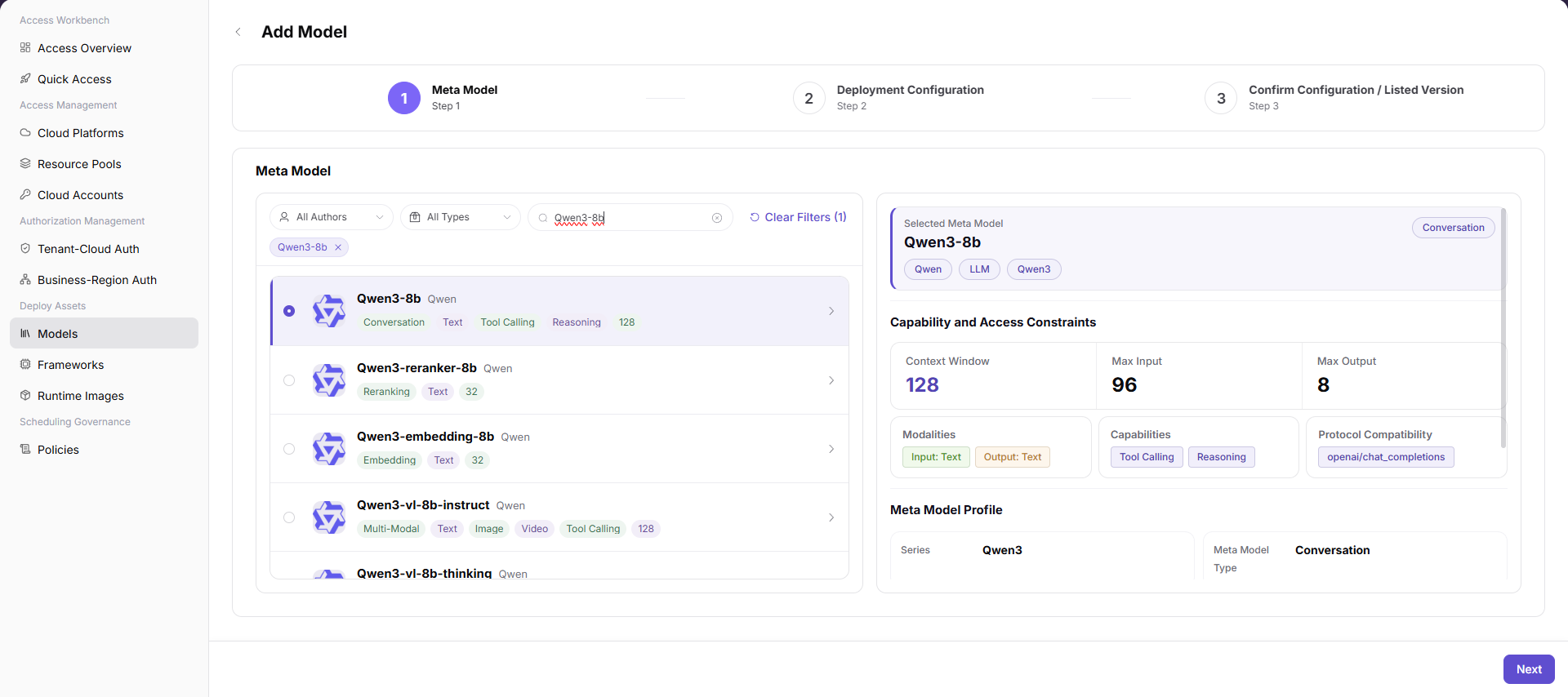
Task: Click the Conversation badge in selected model header
Action: tap(1454, 228)
